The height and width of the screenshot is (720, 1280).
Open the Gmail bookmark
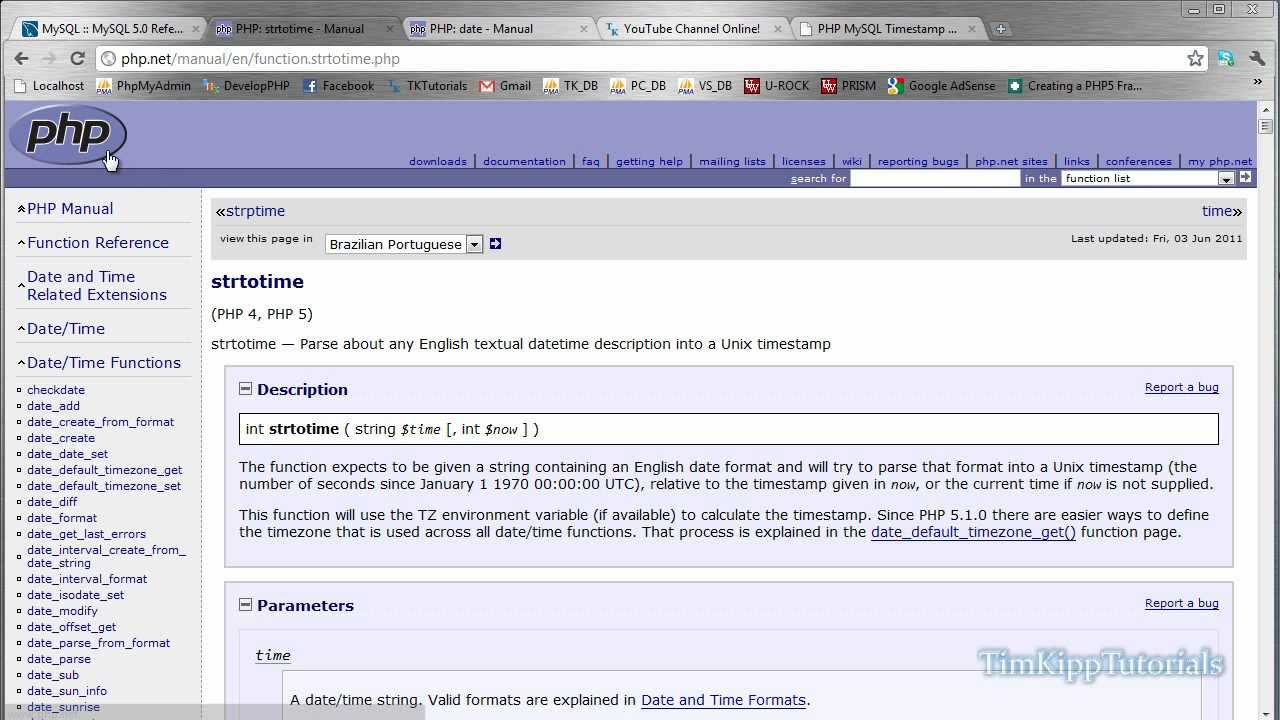pyautogui.click(x=505, y=86)
